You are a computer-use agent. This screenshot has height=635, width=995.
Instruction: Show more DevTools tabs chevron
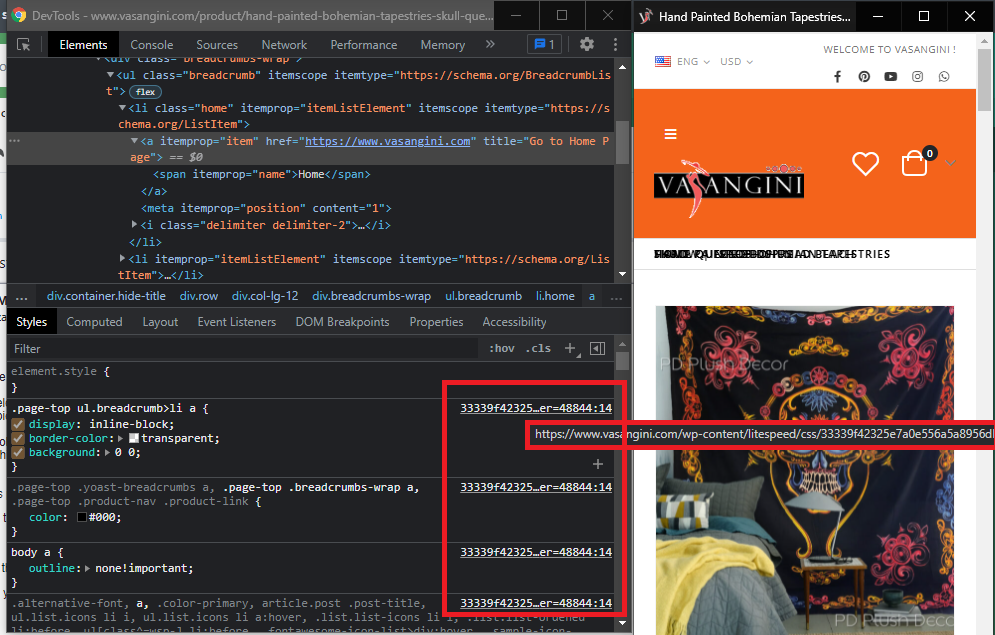[x=490, y=44]
